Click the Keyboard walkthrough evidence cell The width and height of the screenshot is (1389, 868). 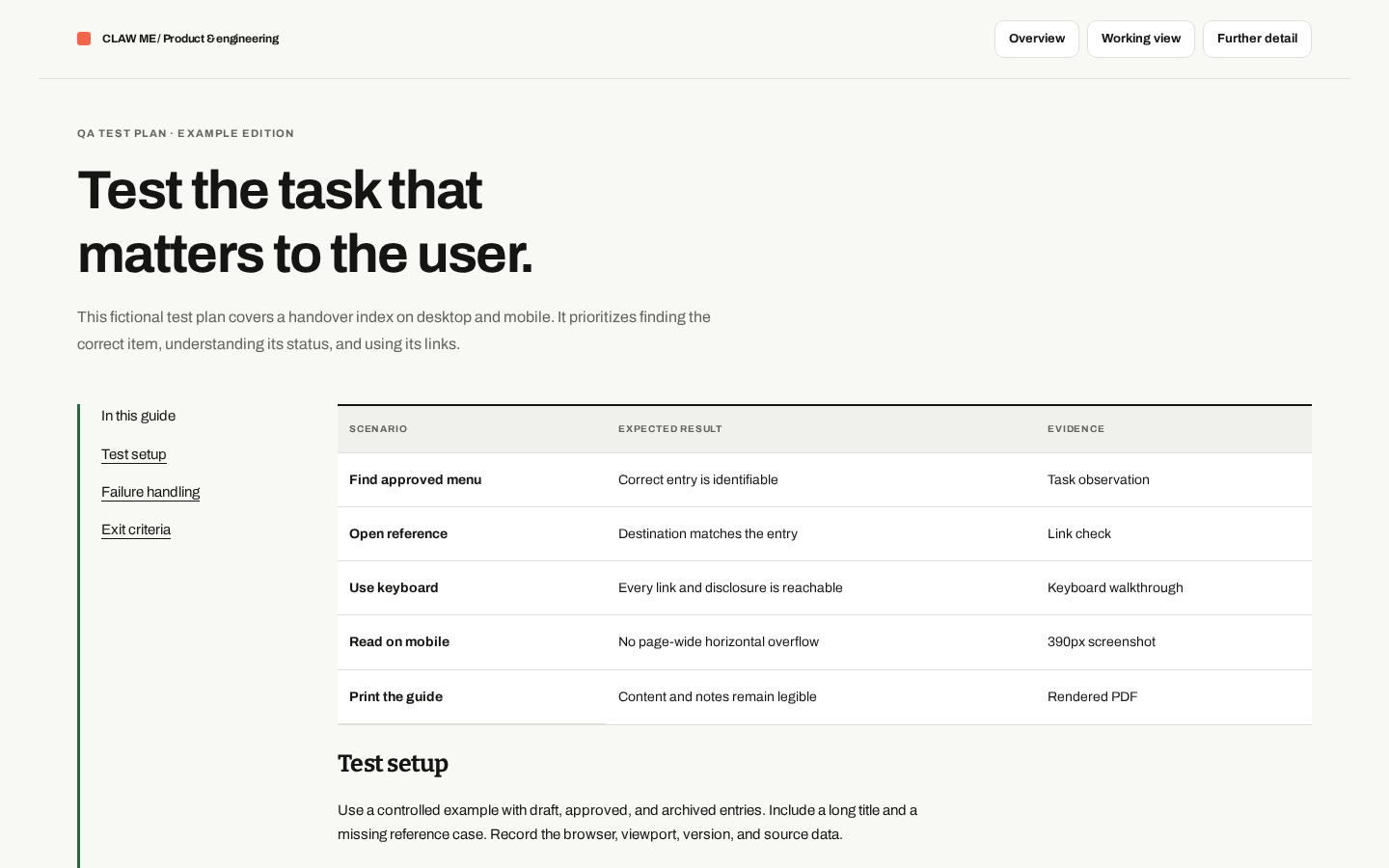point(1174,588)
